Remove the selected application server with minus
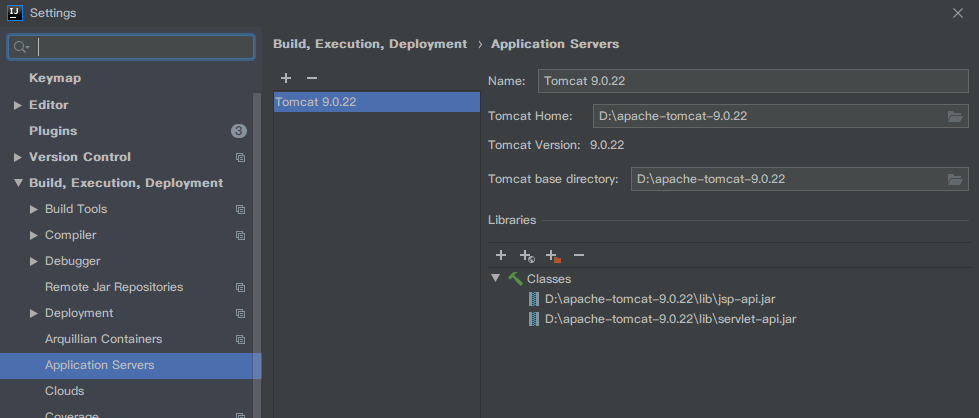This screenshot has height=418, width=979. pos(312,78)
